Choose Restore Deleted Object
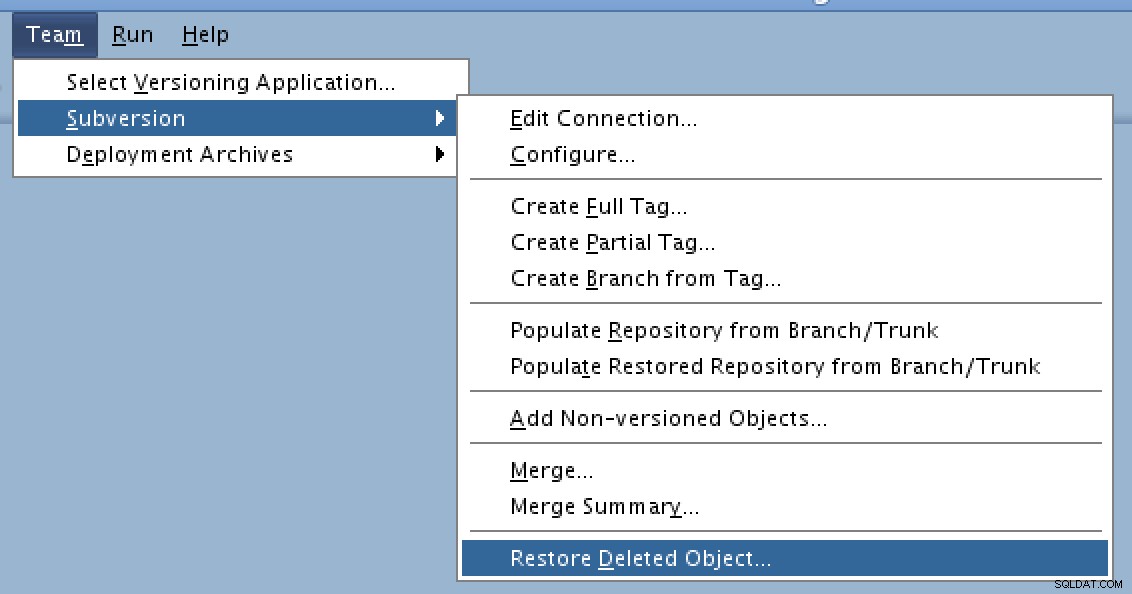1132x594 pixels. pyautogui.click(x=785, y=559)
